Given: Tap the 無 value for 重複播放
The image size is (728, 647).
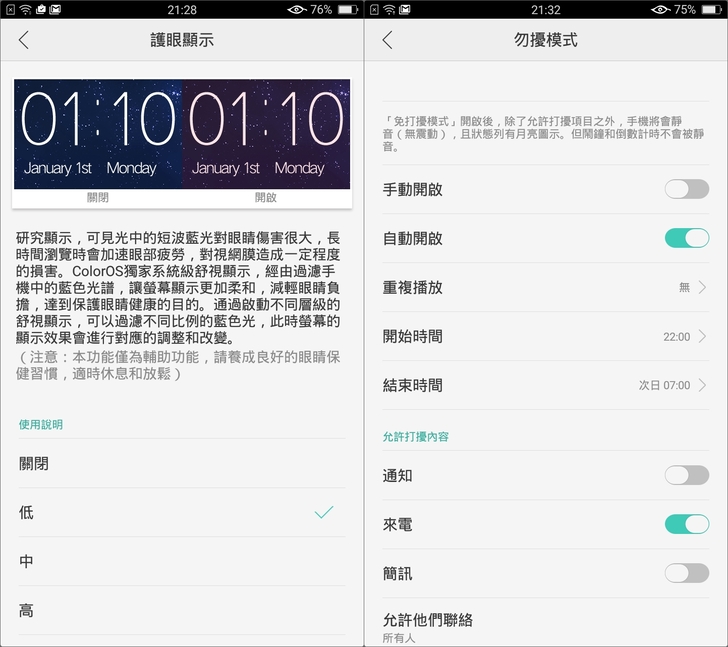Looking at the screenshot, I should 684,287.
